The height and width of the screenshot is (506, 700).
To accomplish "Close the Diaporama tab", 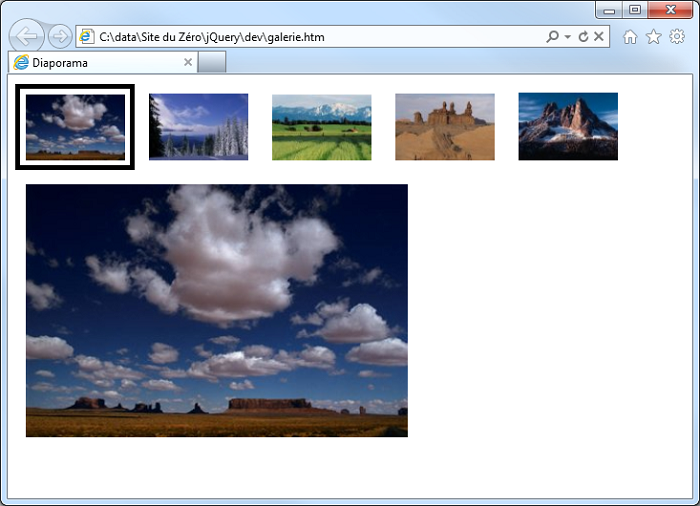I will click(188, 63).
